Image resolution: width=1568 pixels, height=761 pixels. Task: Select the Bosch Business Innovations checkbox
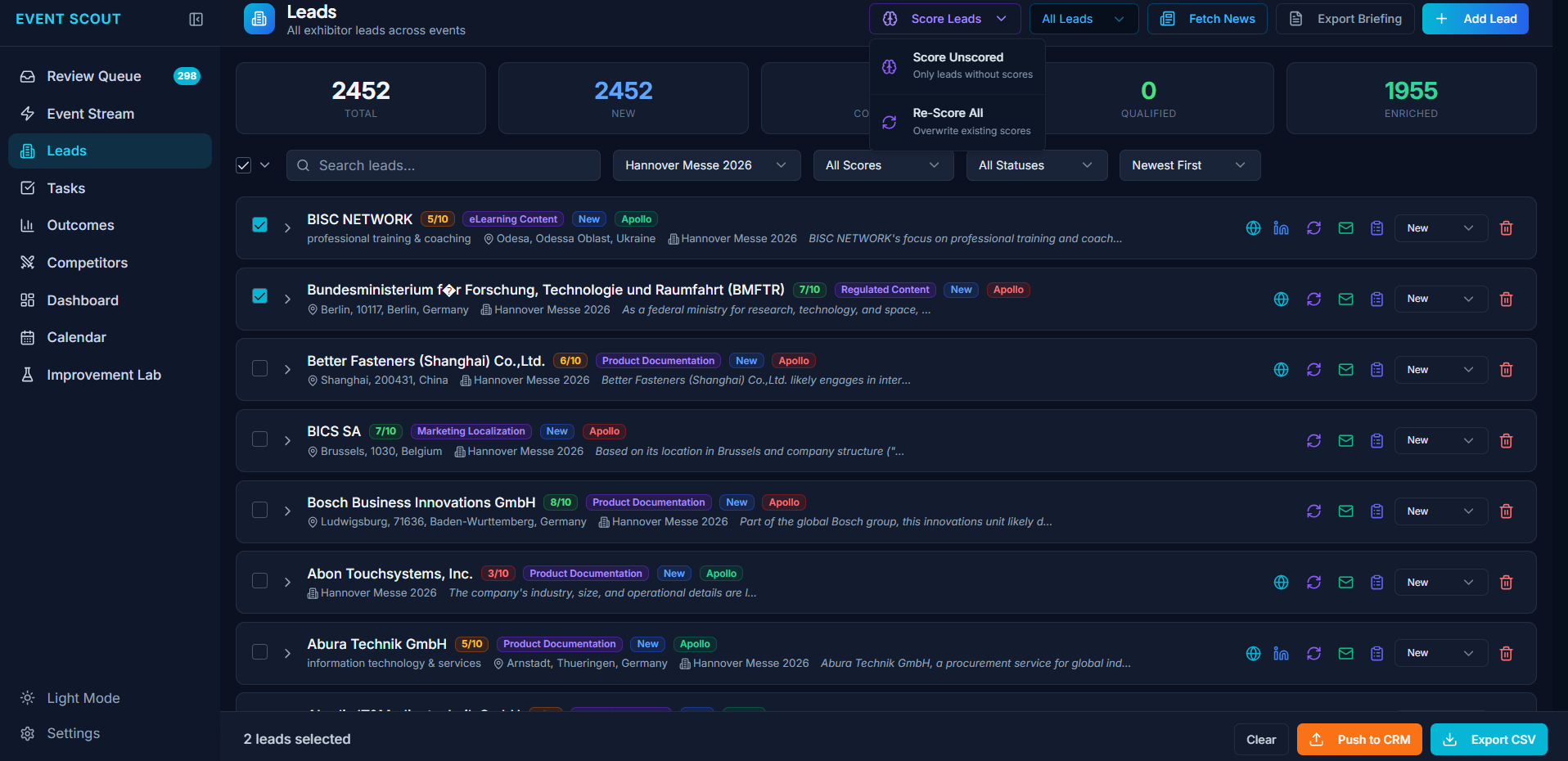[x=260, y=510]
